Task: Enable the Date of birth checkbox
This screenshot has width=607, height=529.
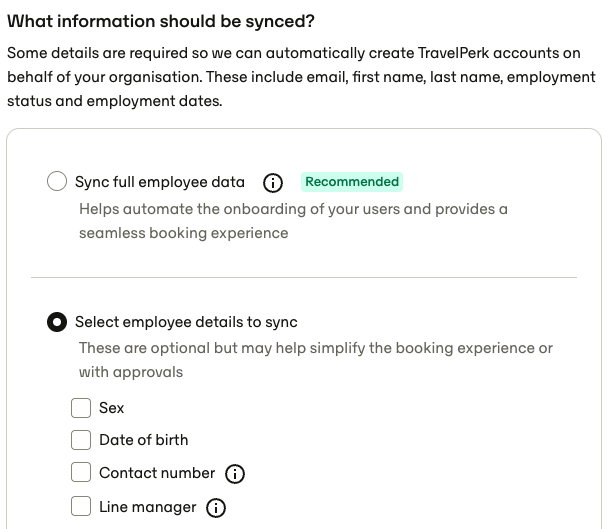Action: pos(81,440)
